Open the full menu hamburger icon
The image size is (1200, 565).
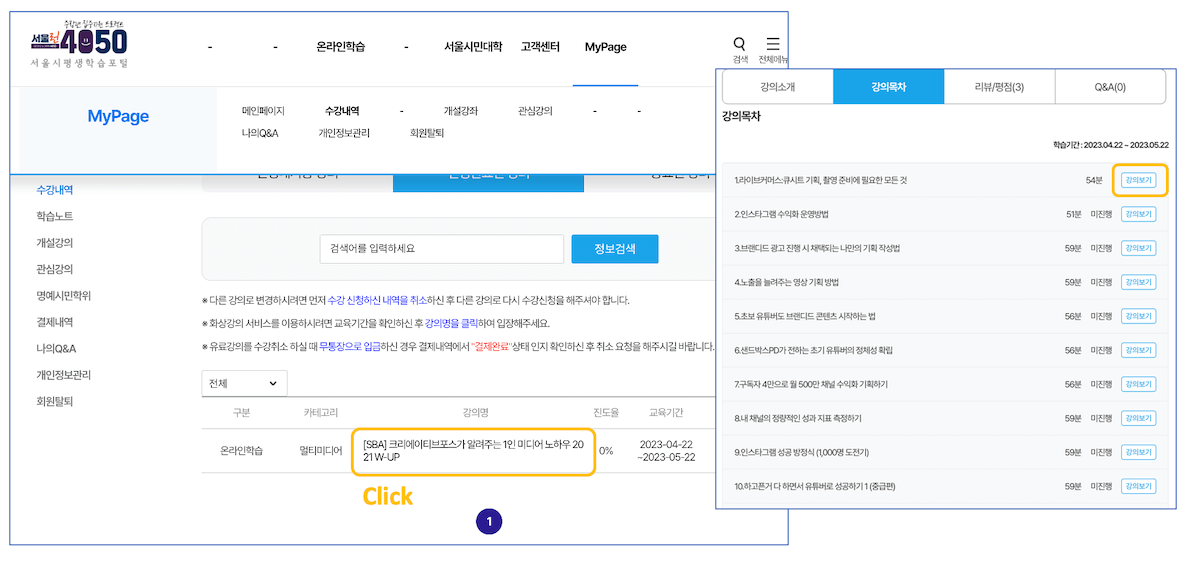773,44
